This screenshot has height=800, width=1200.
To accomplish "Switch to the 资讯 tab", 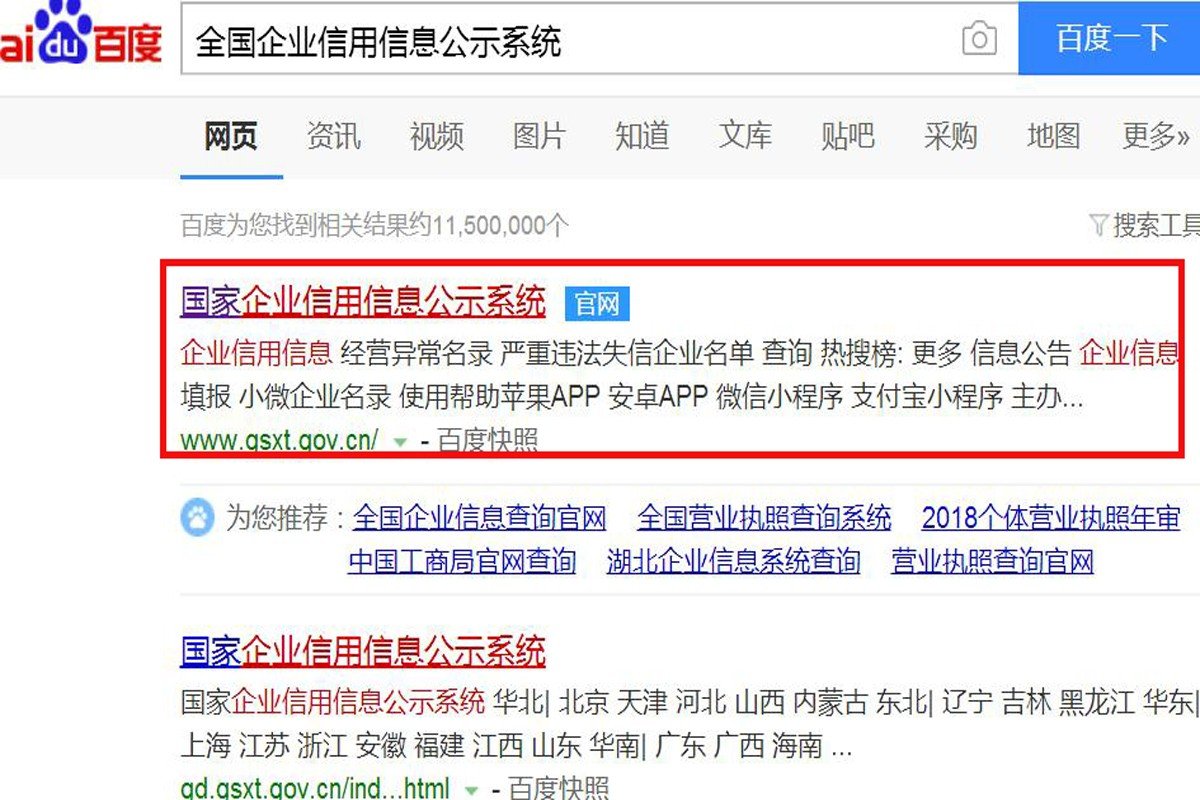I will coord(334,137).
